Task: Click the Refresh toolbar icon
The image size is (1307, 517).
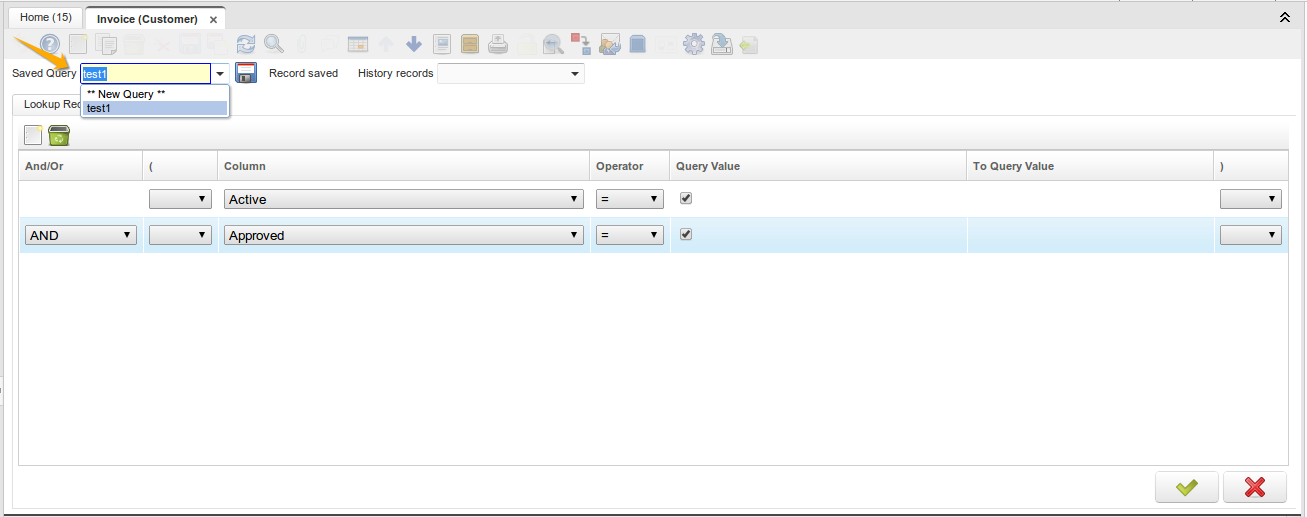Action: (246, 44)
